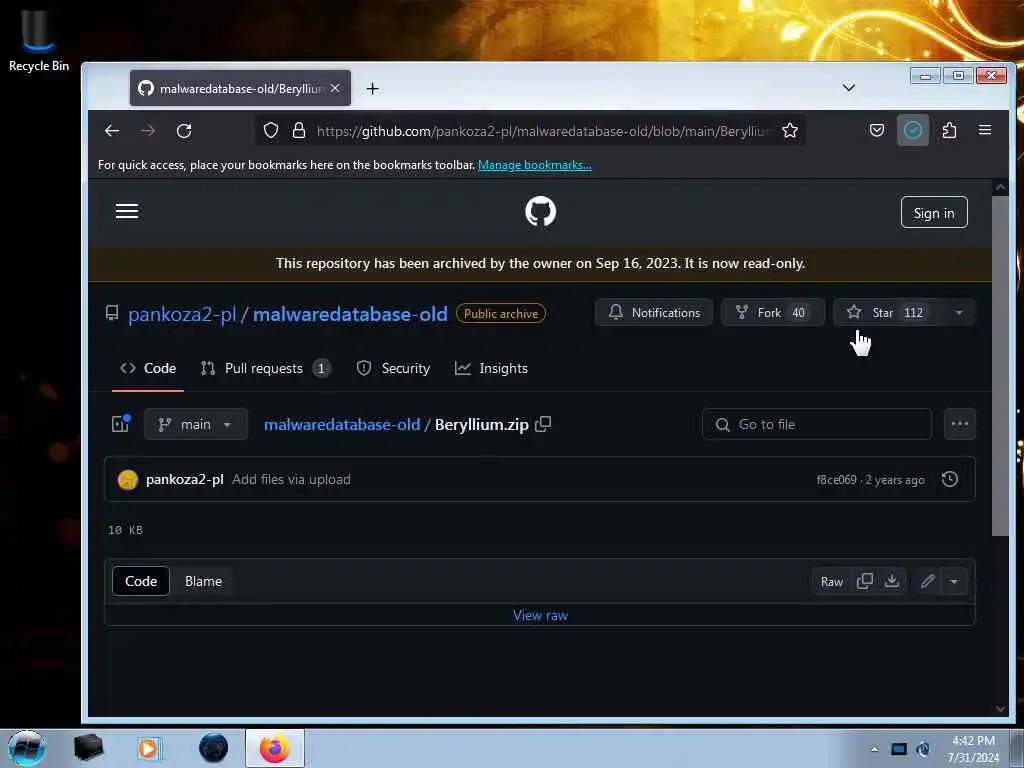Launch the media player taskbar icon
This screenshot has width=1024, height=768.
(148, 748)
